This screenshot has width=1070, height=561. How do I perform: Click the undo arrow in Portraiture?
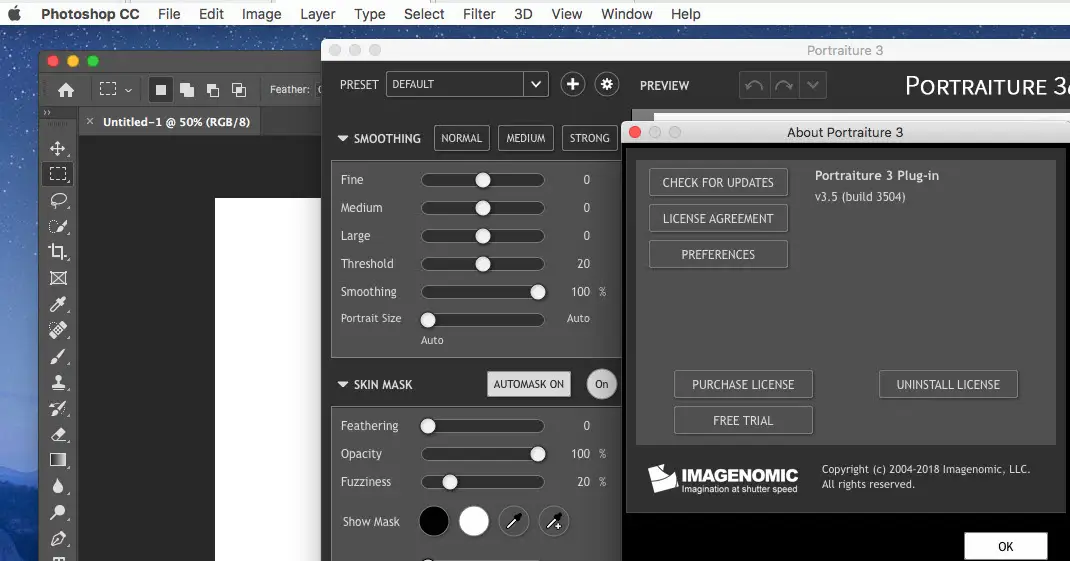click(x=754, y=85)
